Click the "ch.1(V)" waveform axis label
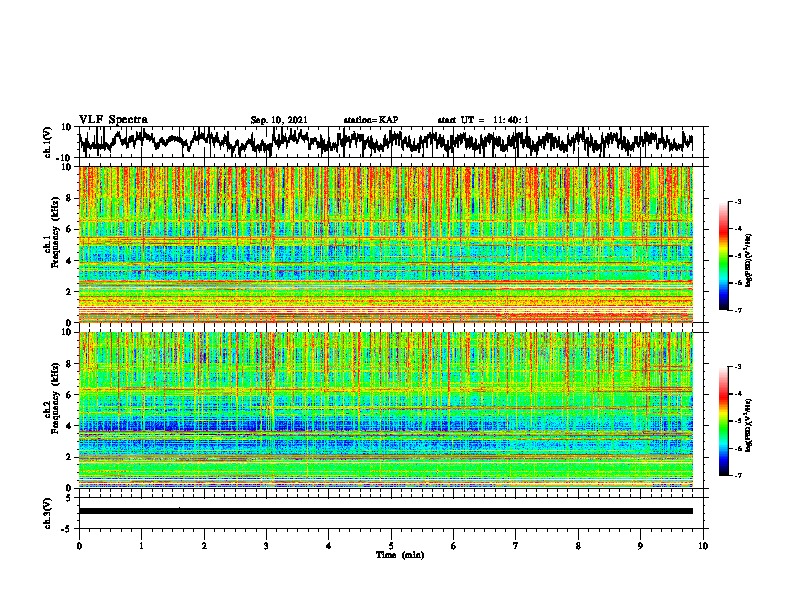The width and height of the screenshot is (792, 612). click(48, 142)
